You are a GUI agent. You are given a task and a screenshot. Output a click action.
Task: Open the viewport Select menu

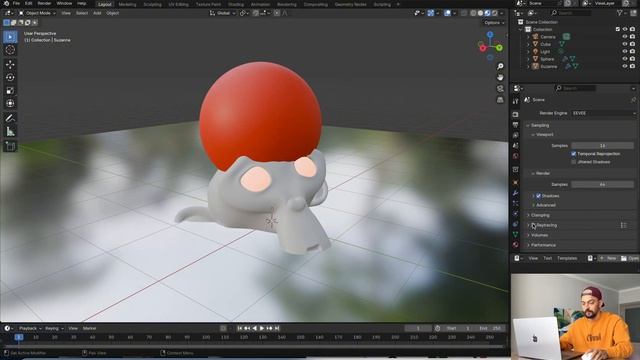pos(82,13)
